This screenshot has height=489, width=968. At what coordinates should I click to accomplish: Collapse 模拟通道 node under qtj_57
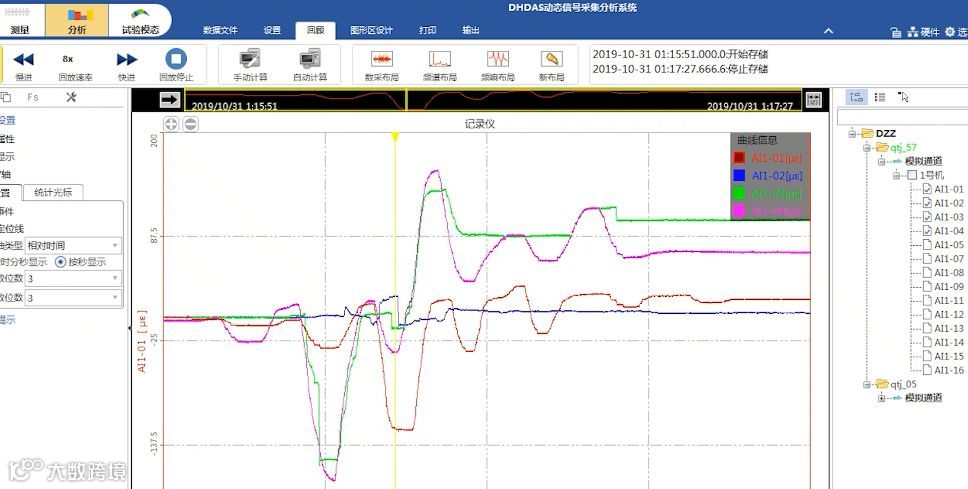click(x=882, y=161)
